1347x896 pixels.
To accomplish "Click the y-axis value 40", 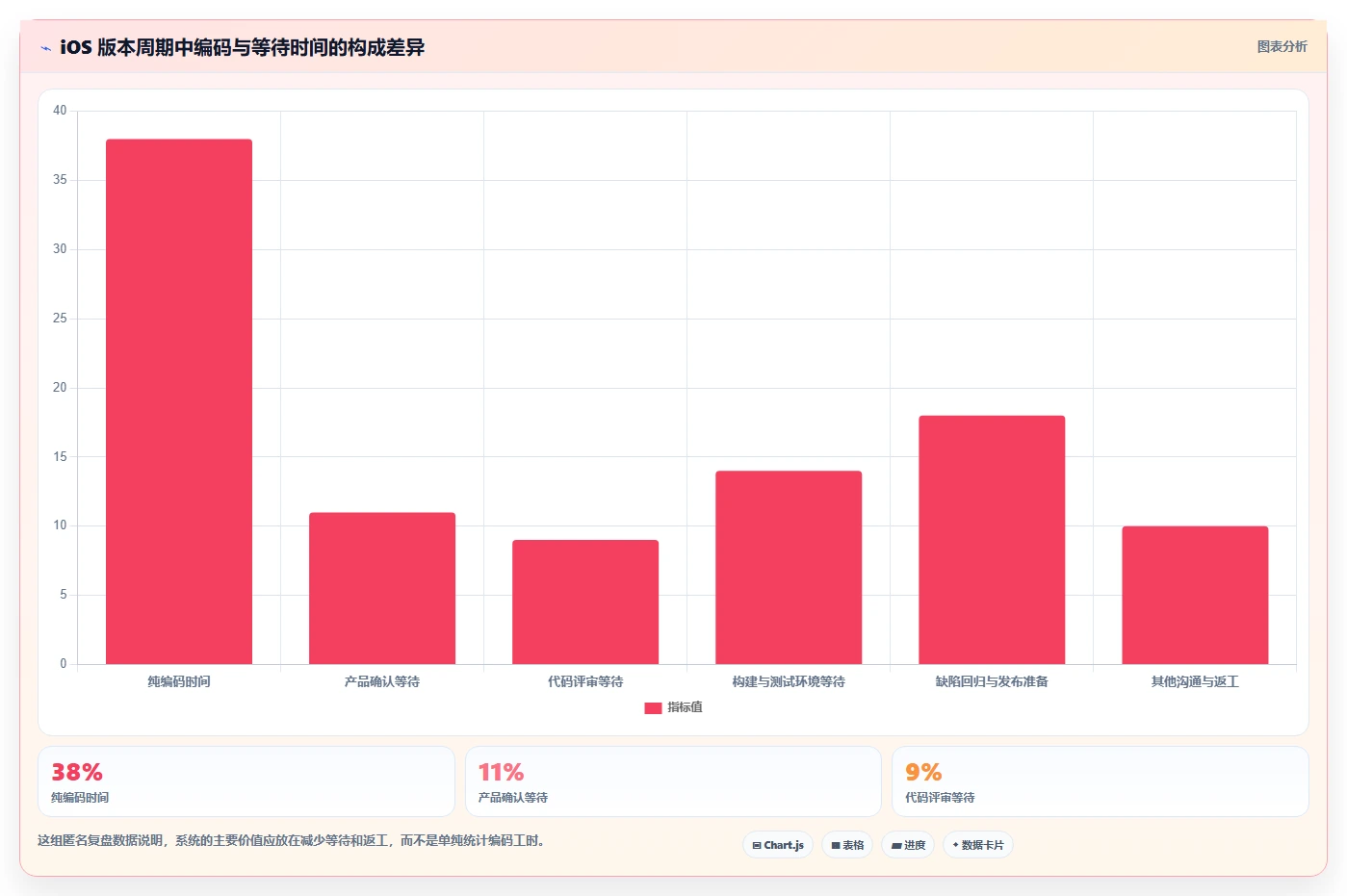I will click(x=60, y=111).
